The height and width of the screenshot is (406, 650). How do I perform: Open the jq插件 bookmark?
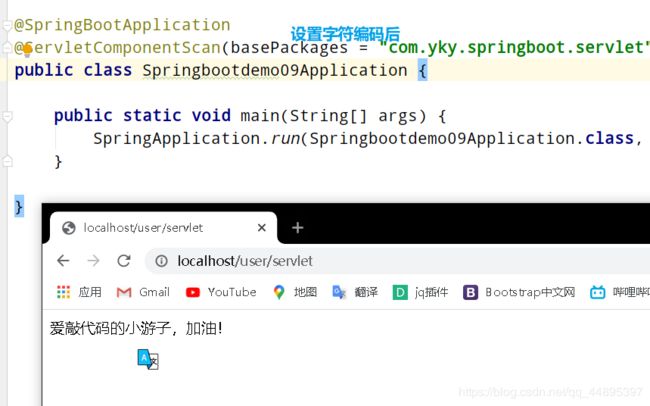click(x=420, y=292)
